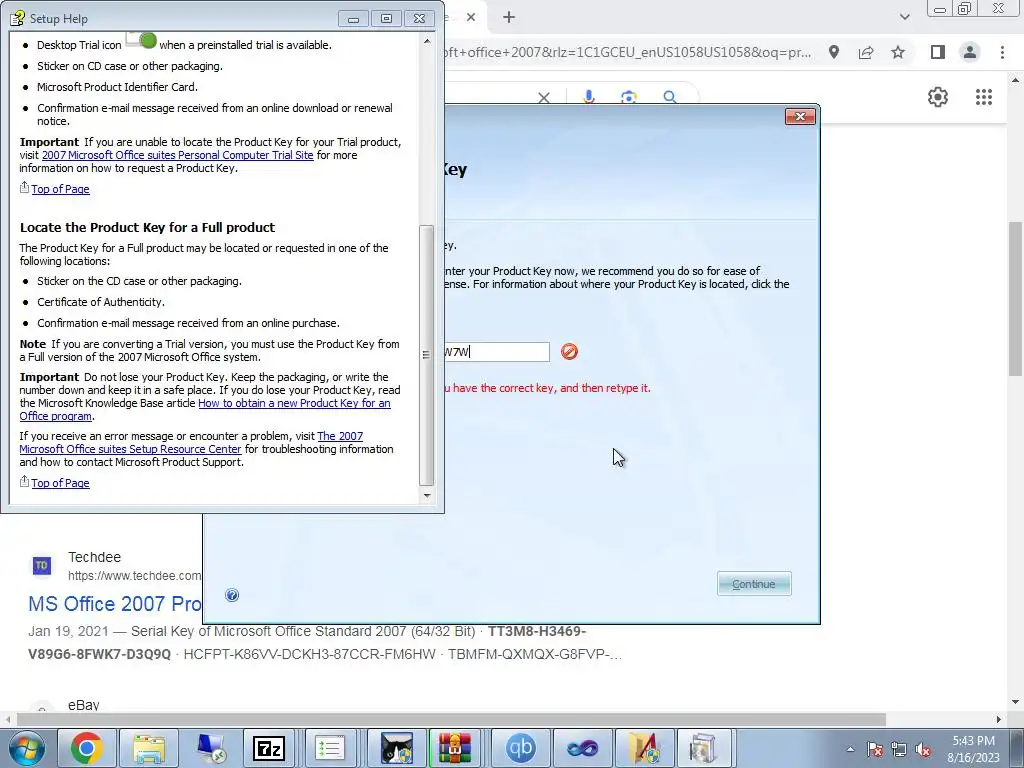Image resolution: width=1024 pixels, height=768 pixels.
Task: Open the cat icon app in taskbar
Action: (x=396, y=748)
